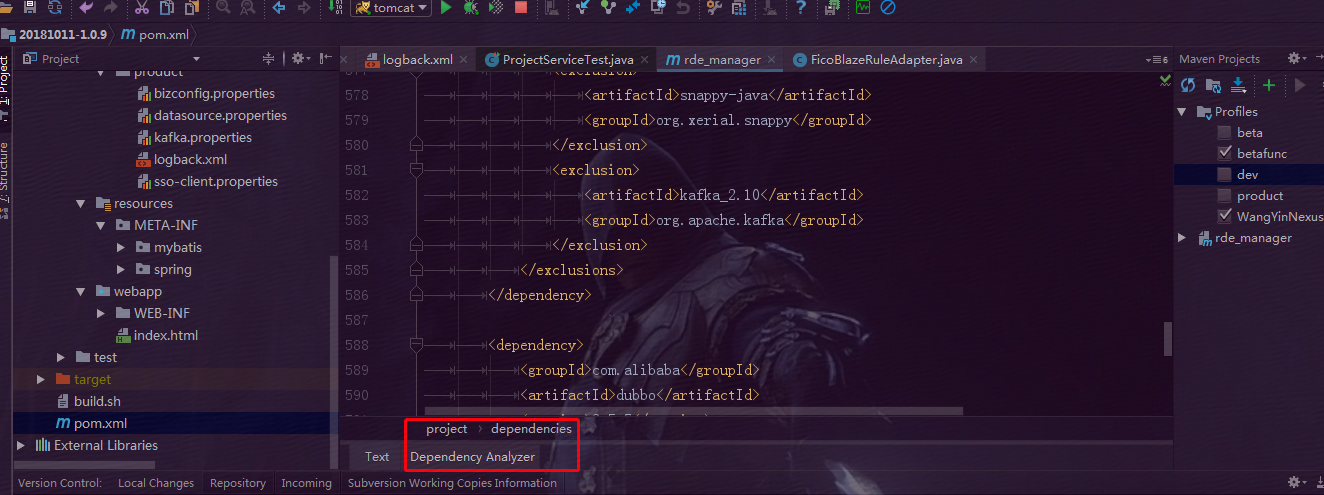Open index.html in project tree
Viewport: 1324px width, 495px height.
pos(166,335)
